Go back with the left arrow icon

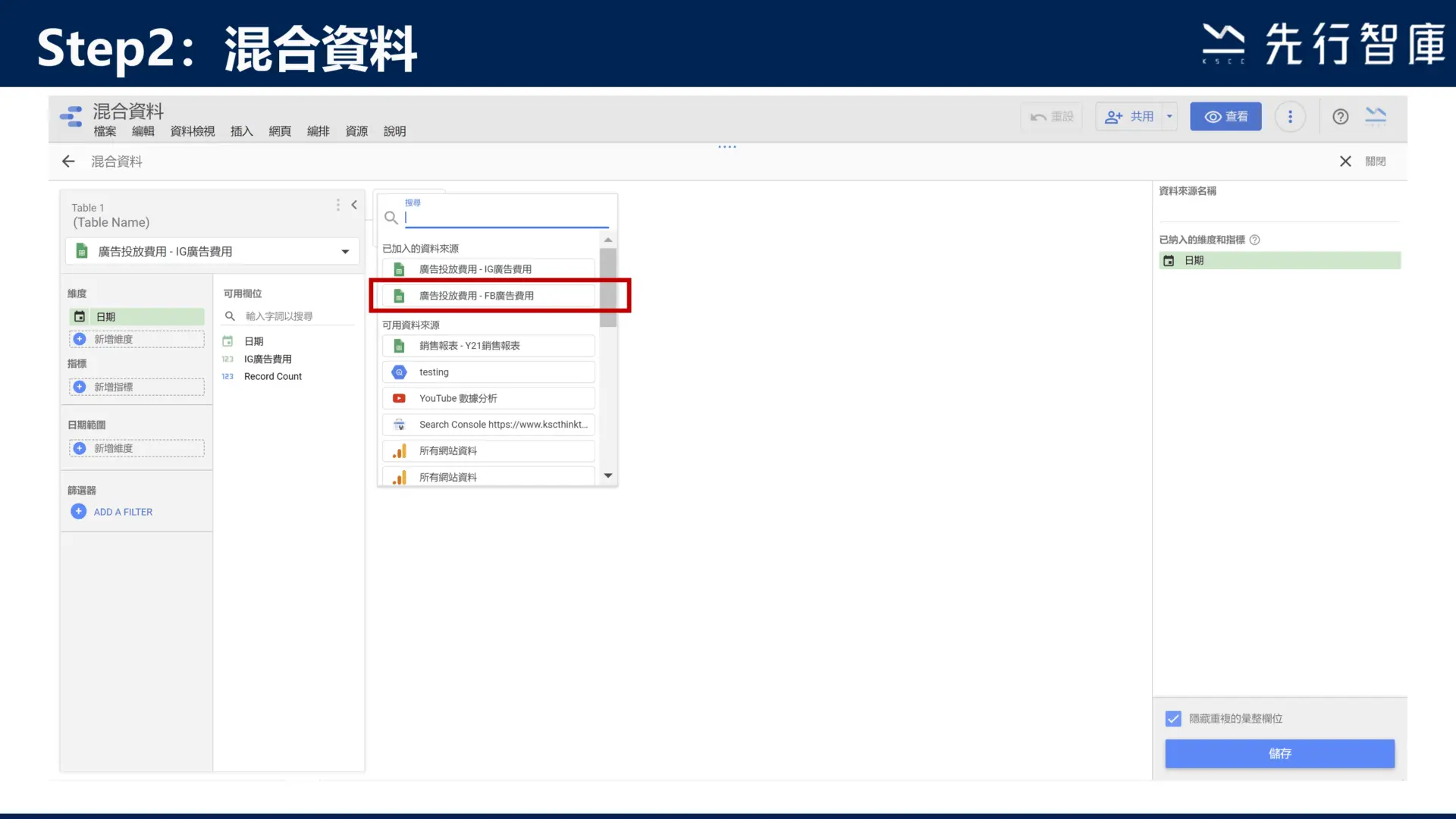(x=68, y=162)
